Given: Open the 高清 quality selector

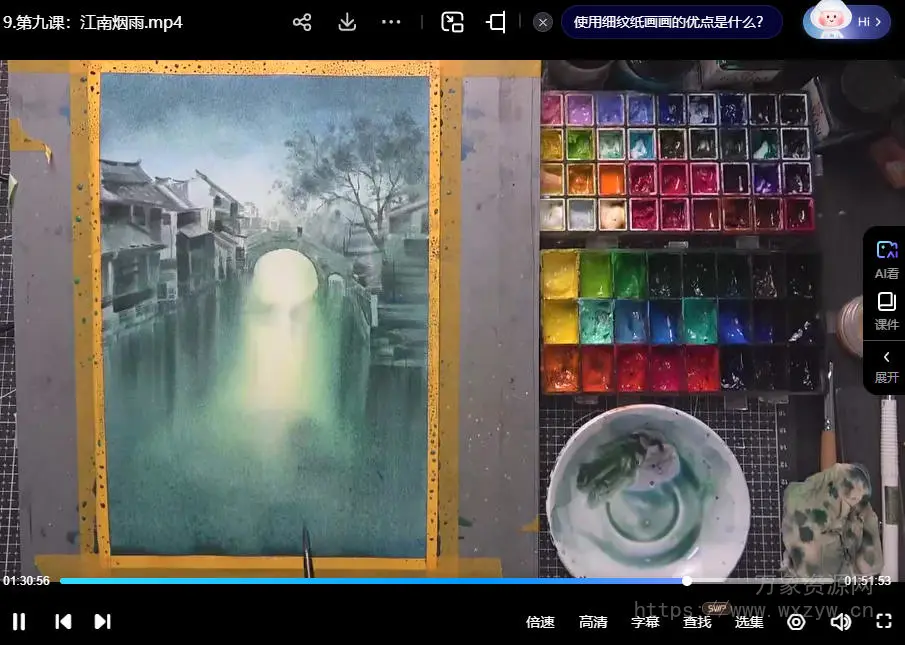Looking at the screenshot, I should (593, 622).
